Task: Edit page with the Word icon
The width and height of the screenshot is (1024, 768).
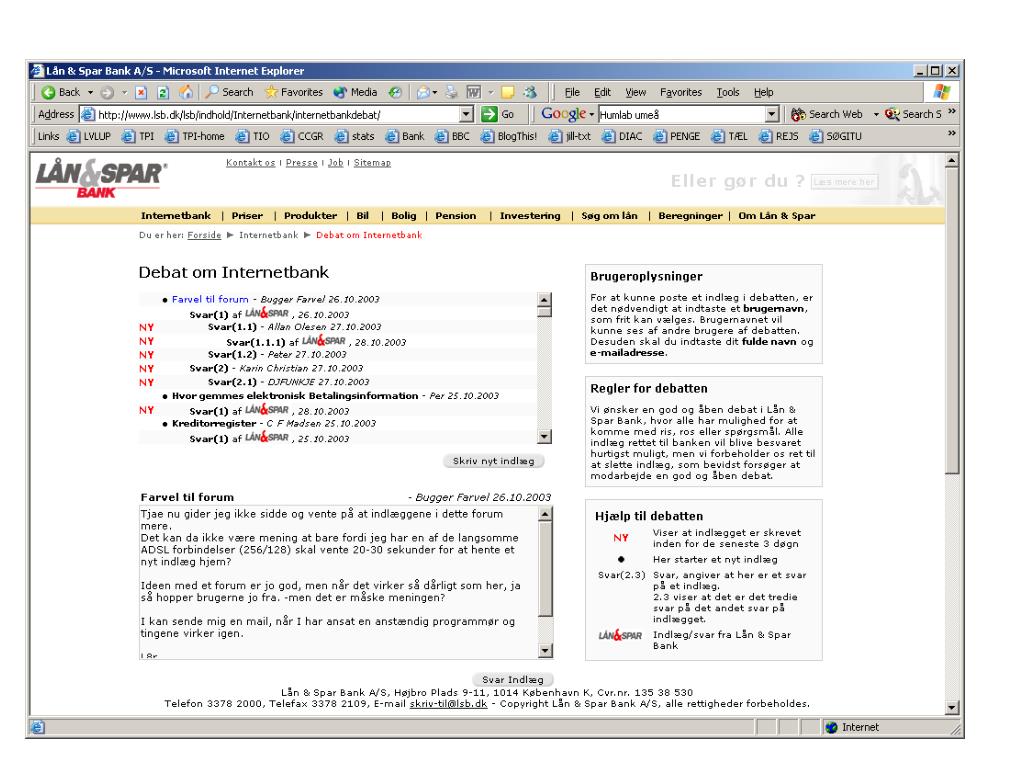Action: 473,93
